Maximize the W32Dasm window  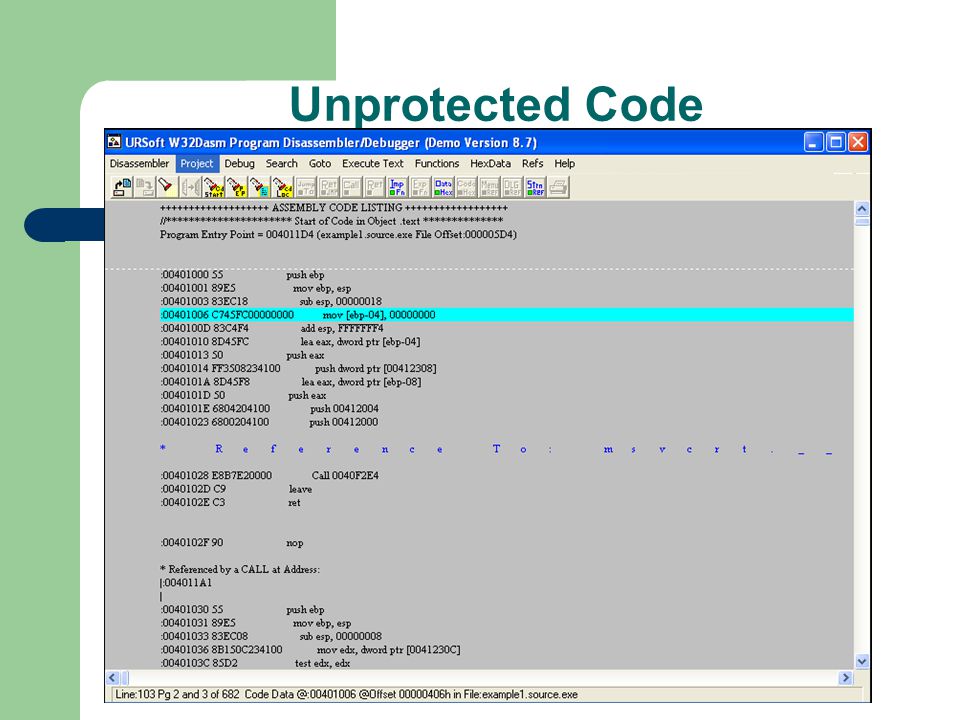click(836, 142)
